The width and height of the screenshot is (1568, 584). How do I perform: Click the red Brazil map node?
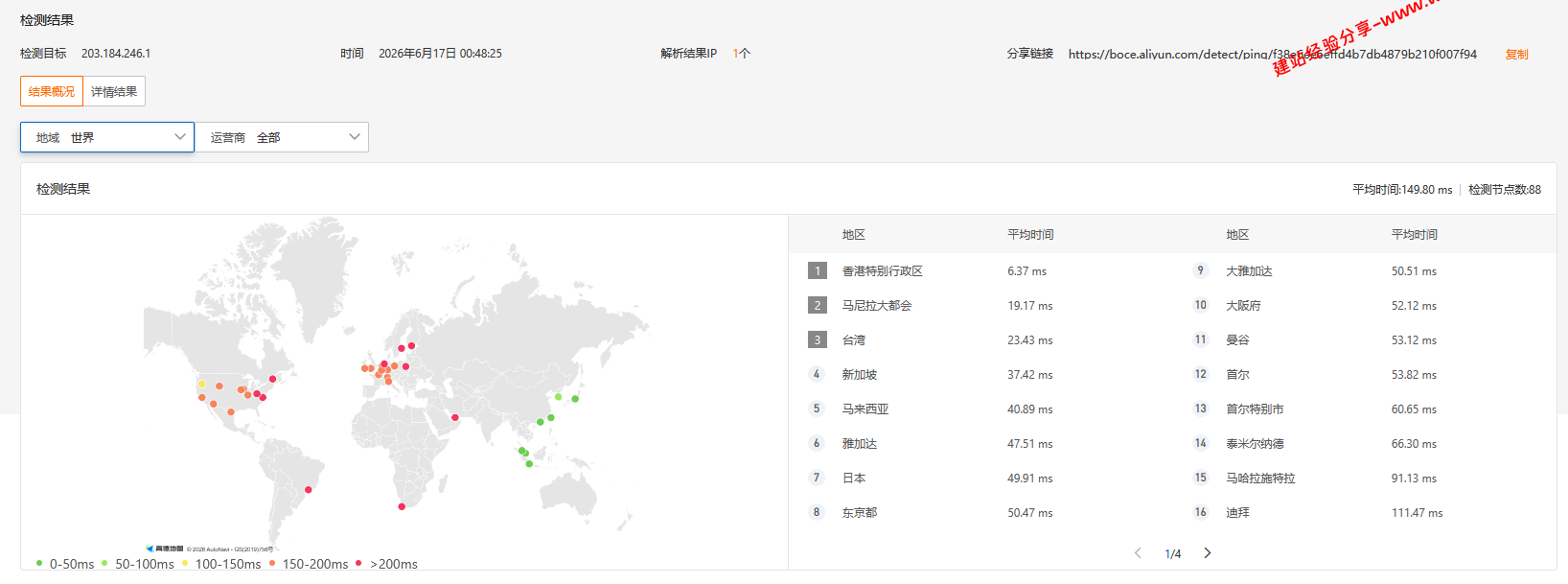coord(309,490)
